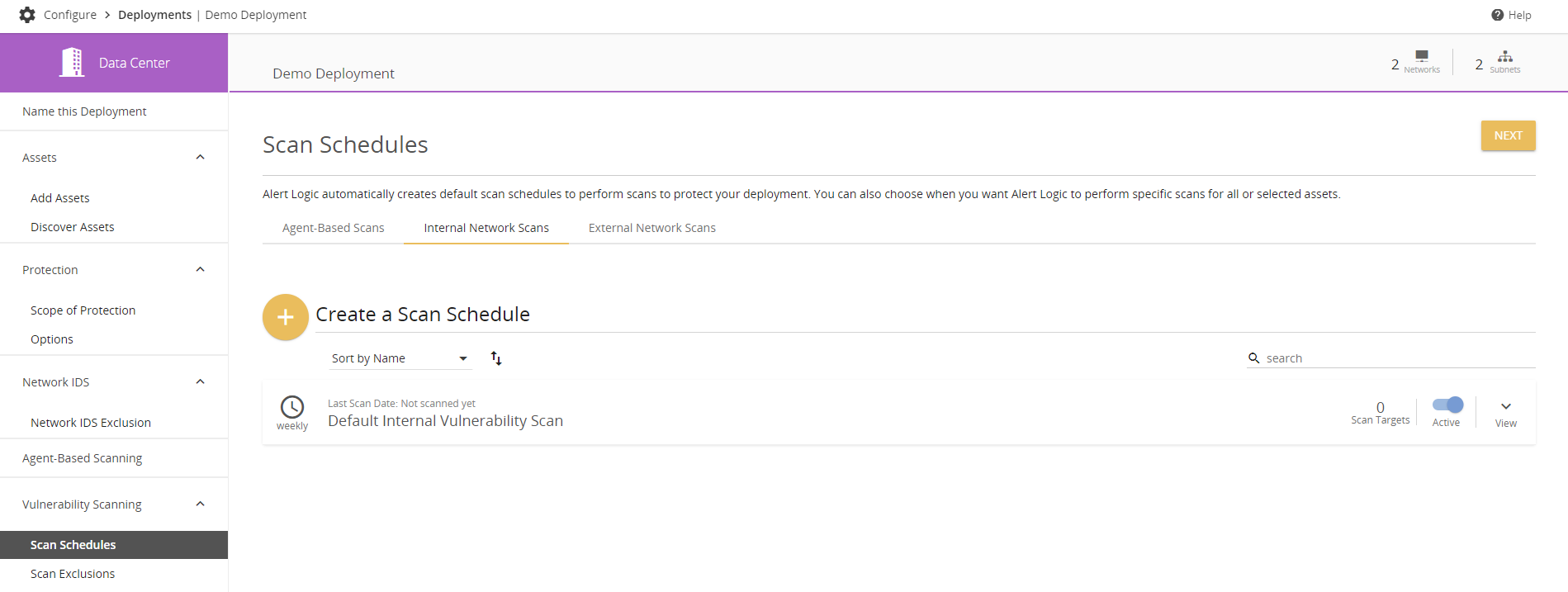Select the Internal Network Scans tab
Image resolution: width=1568 pixels, height=592 pixels.
(486, 228)
